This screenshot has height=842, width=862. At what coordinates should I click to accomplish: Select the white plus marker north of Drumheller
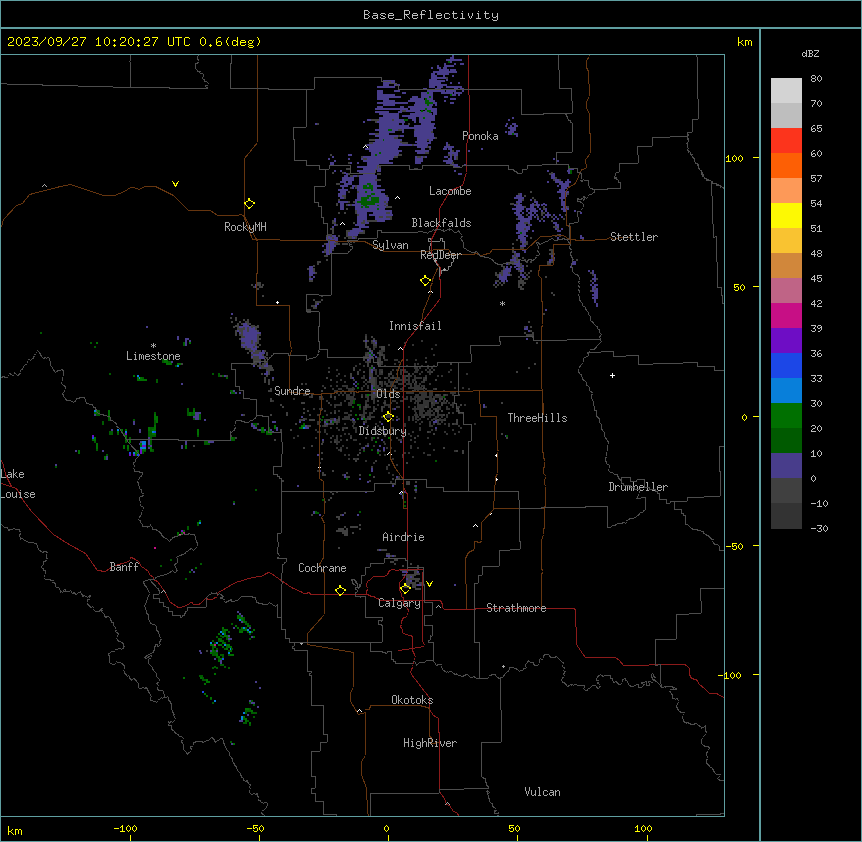tap(612, 375)
